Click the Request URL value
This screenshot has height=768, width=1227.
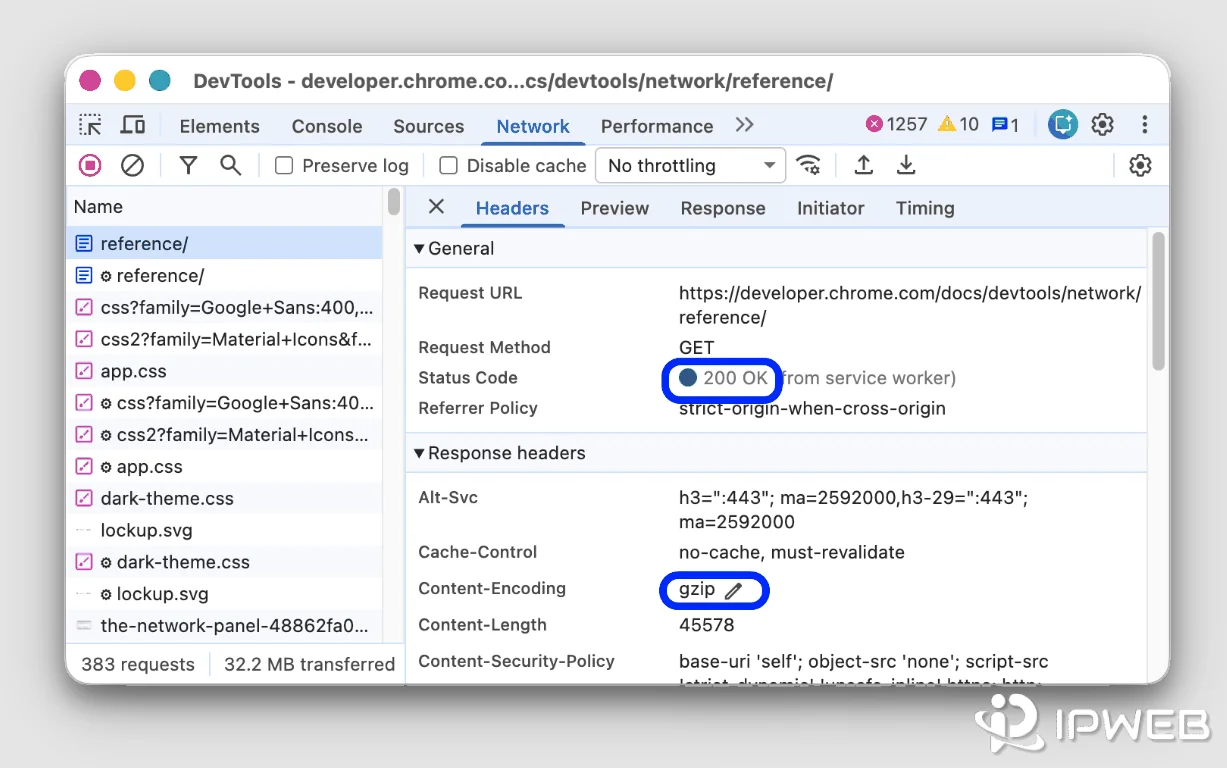coord(909,305)
